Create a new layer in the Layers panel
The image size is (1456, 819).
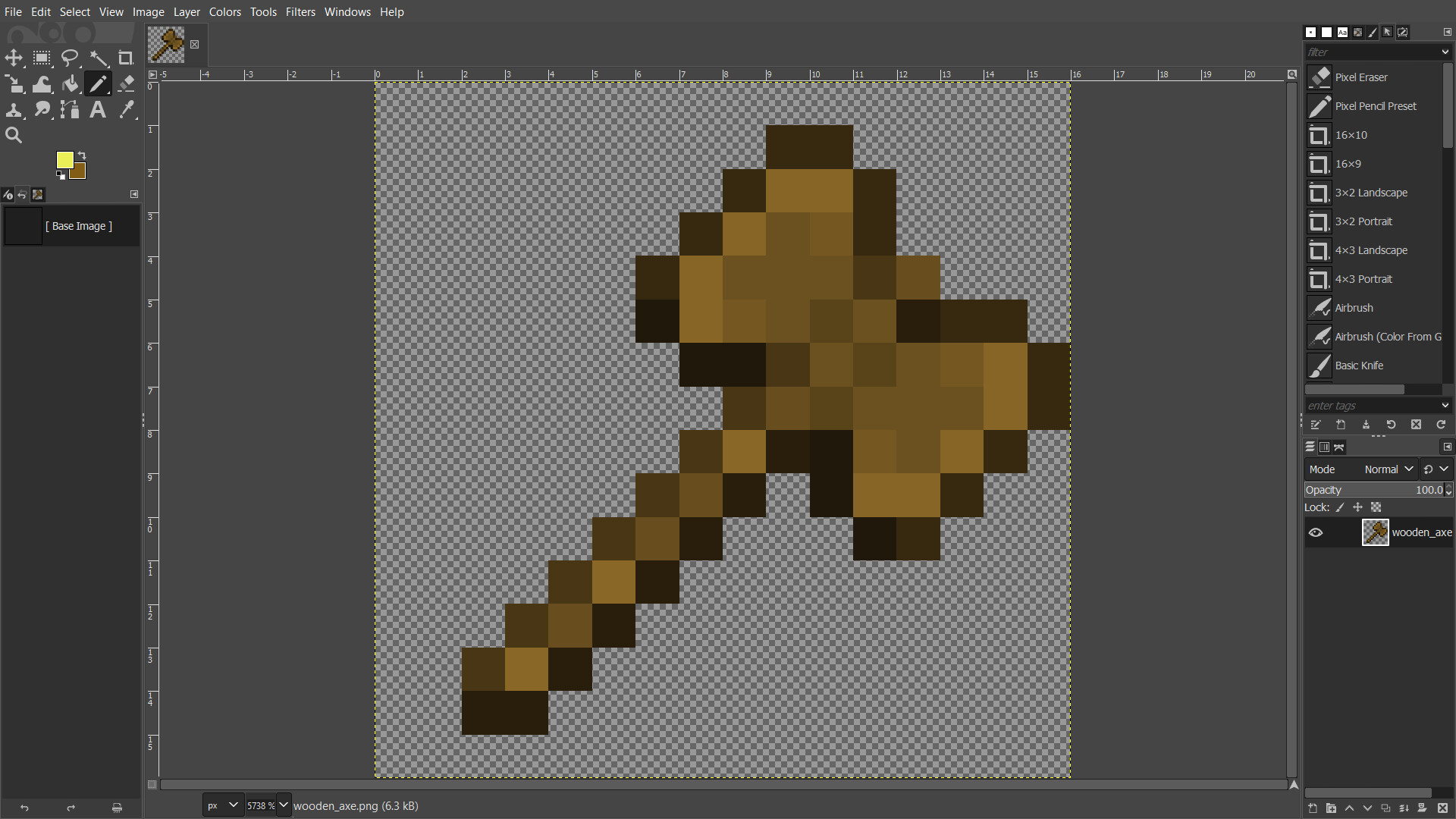click(x=1312, y=808)
